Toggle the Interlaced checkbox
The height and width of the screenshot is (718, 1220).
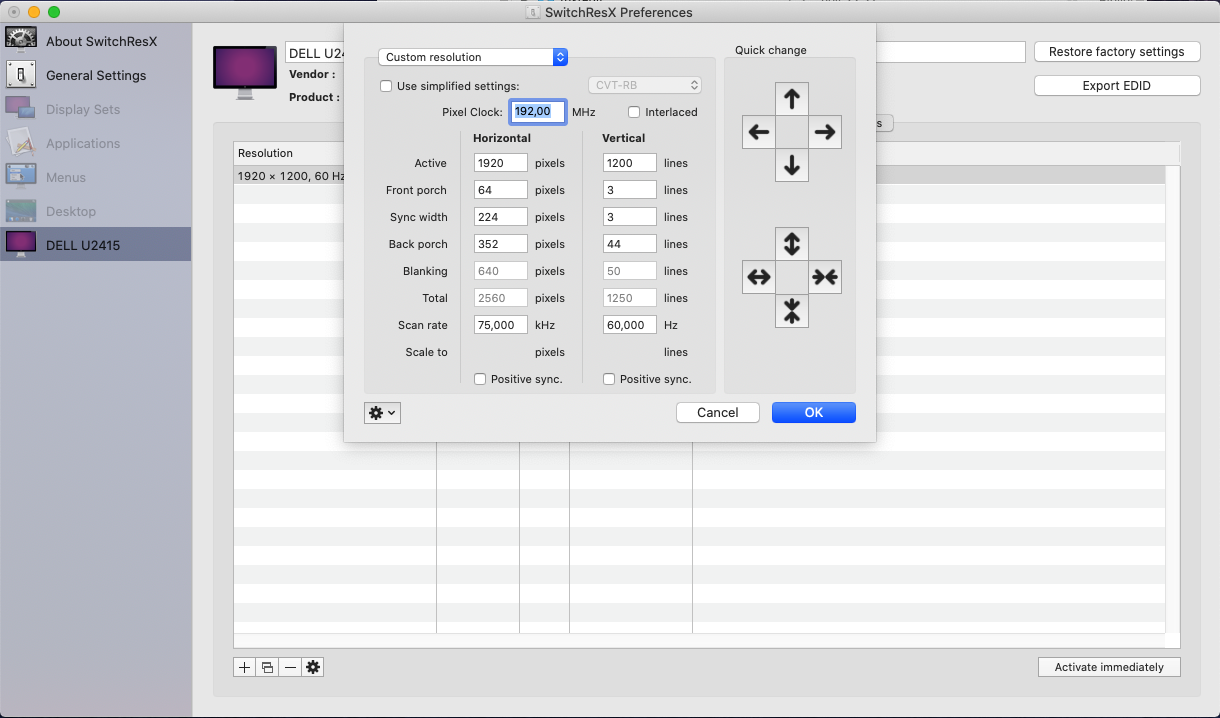pyautogui.click(x=634, y=112)
